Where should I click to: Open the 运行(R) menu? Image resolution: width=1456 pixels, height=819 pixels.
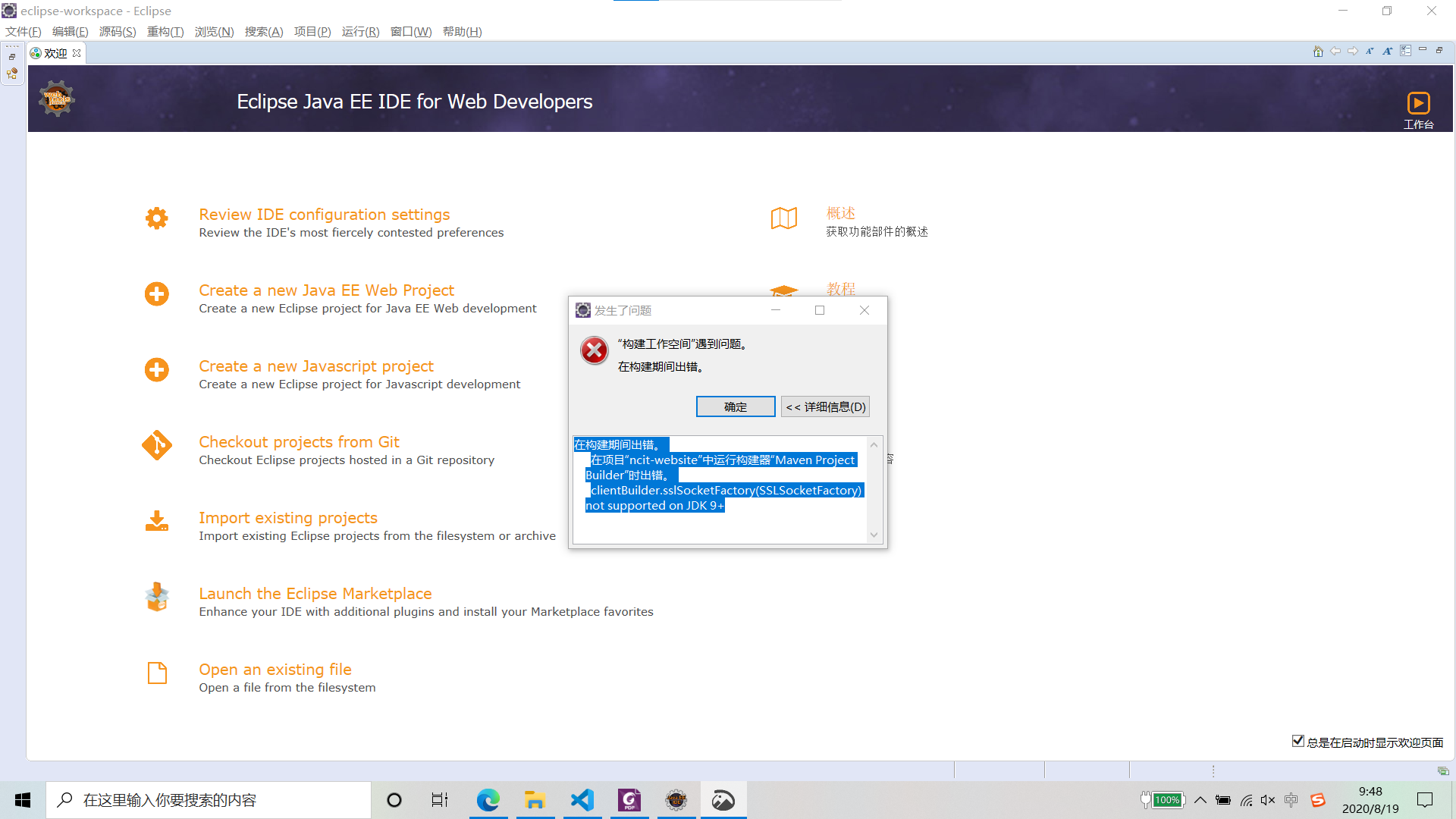pyautogui.click(x=360, y=32)
